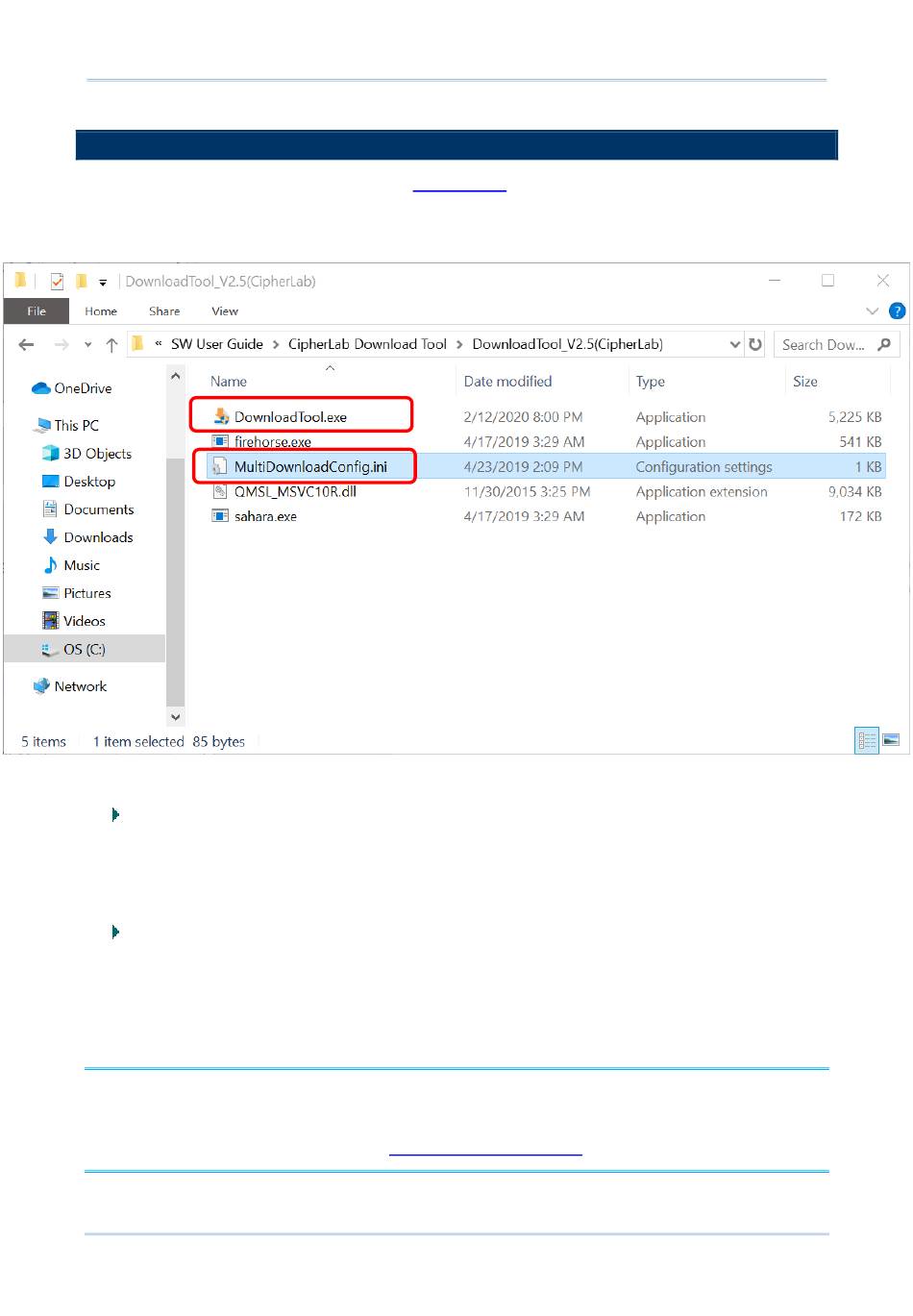Open the Customize Quick Access Toolbar dropdown
This screenshot has height=1316, width=913.
coord(103,283)
